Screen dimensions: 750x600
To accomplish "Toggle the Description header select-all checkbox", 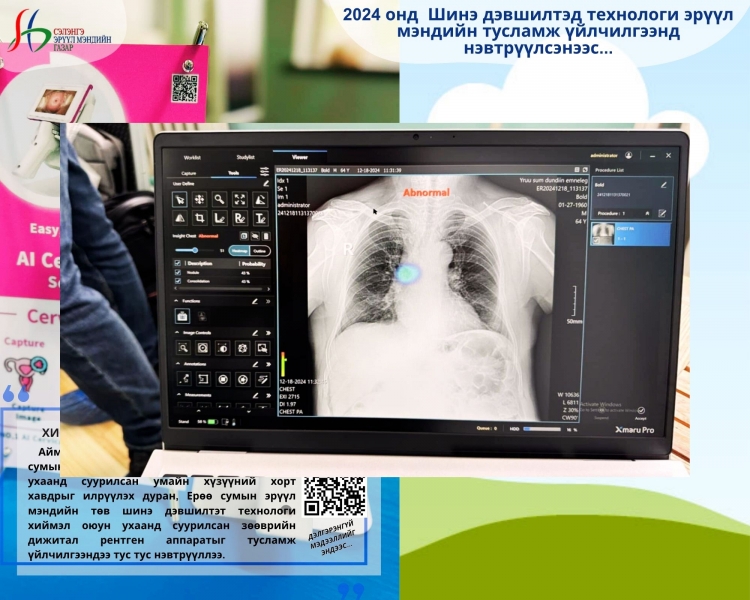I will (x=177, y=263).
